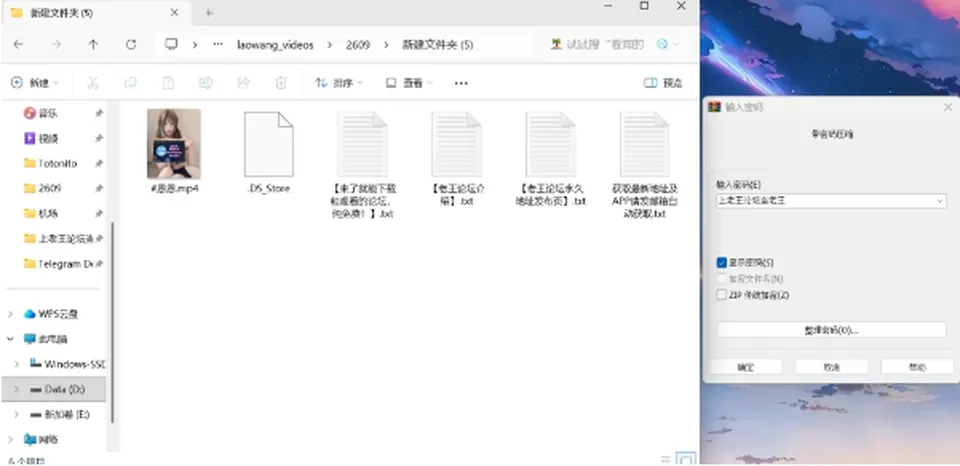Viewport: 960px width, 466px height.
Task: Expand the WPS云盘 tree node
Action: (x=10, y=314)
